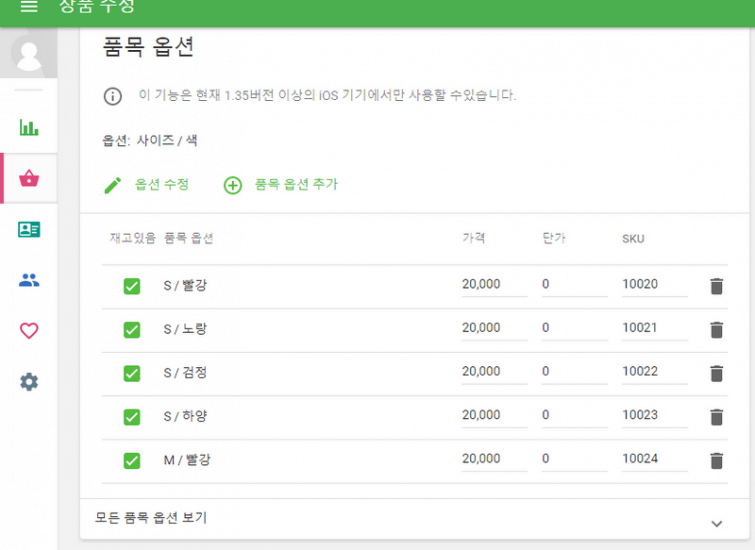Click the user profile avatar
Image resolution: width=755 pixels, height=550 pixels.
click(x=29, y=52)
